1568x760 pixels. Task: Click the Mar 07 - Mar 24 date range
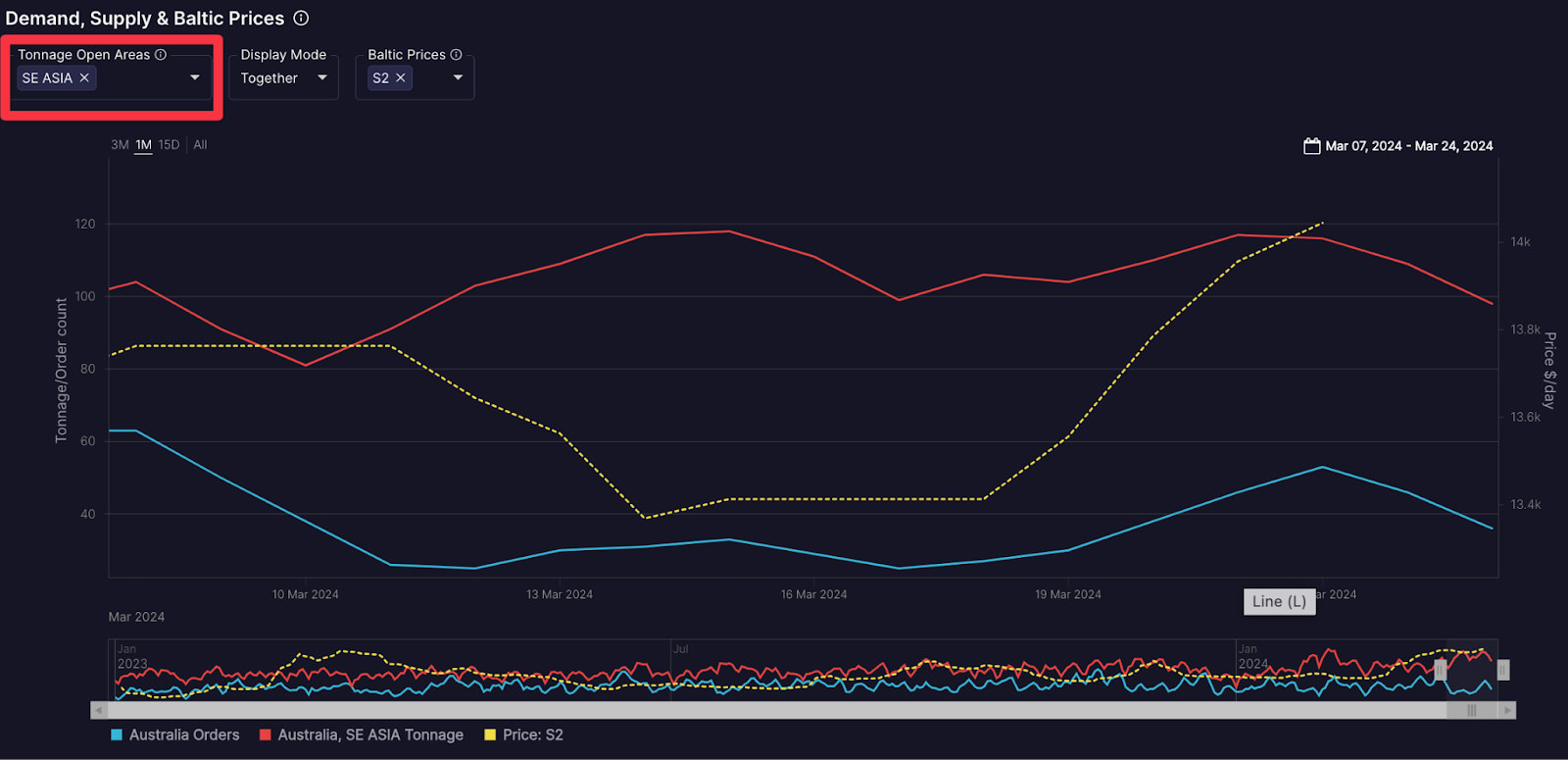[x=1408, y=146]
